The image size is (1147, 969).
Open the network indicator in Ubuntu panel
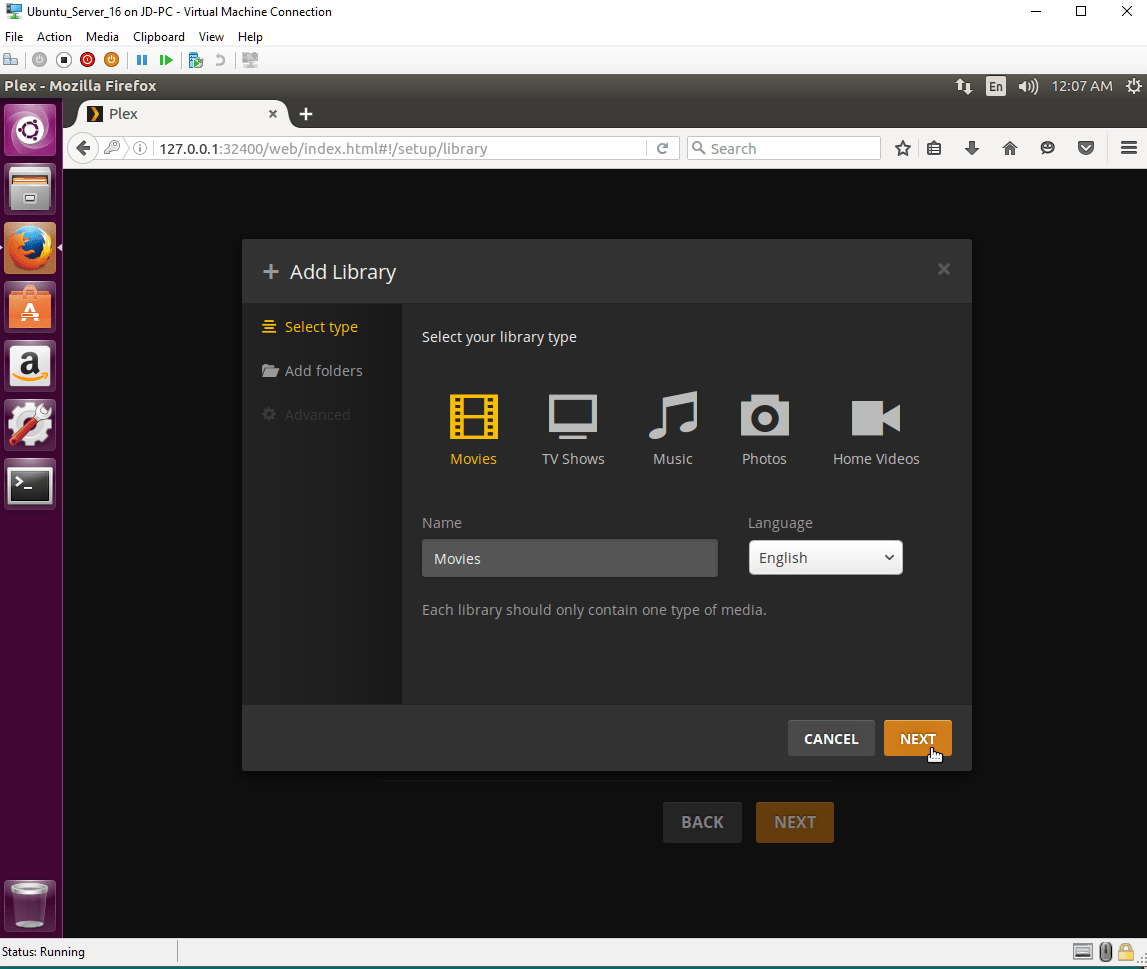click(963, 86)
